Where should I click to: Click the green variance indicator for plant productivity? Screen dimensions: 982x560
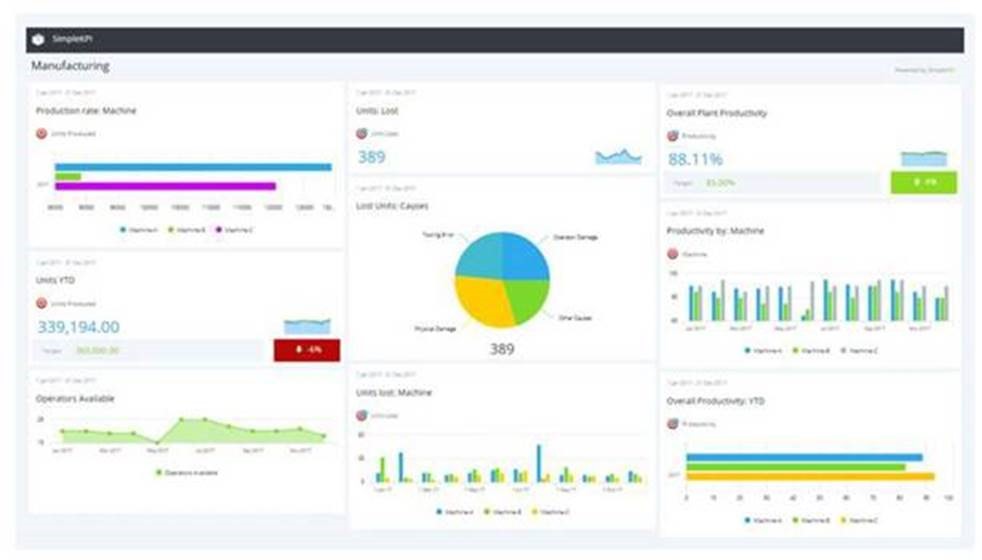pyautogui.click(x=923, y=182)
